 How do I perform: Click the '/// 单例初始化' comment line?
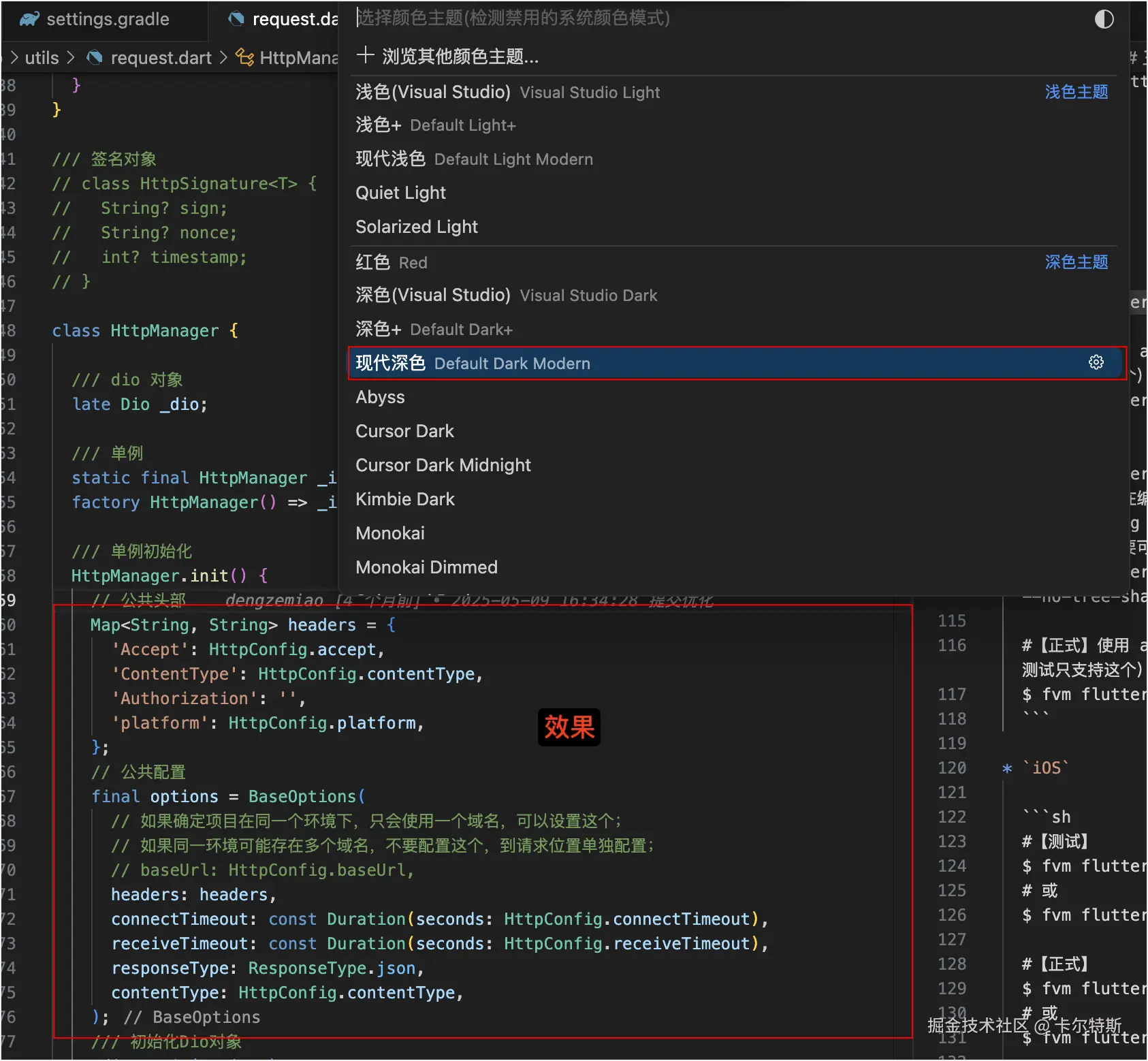(132, 552)
